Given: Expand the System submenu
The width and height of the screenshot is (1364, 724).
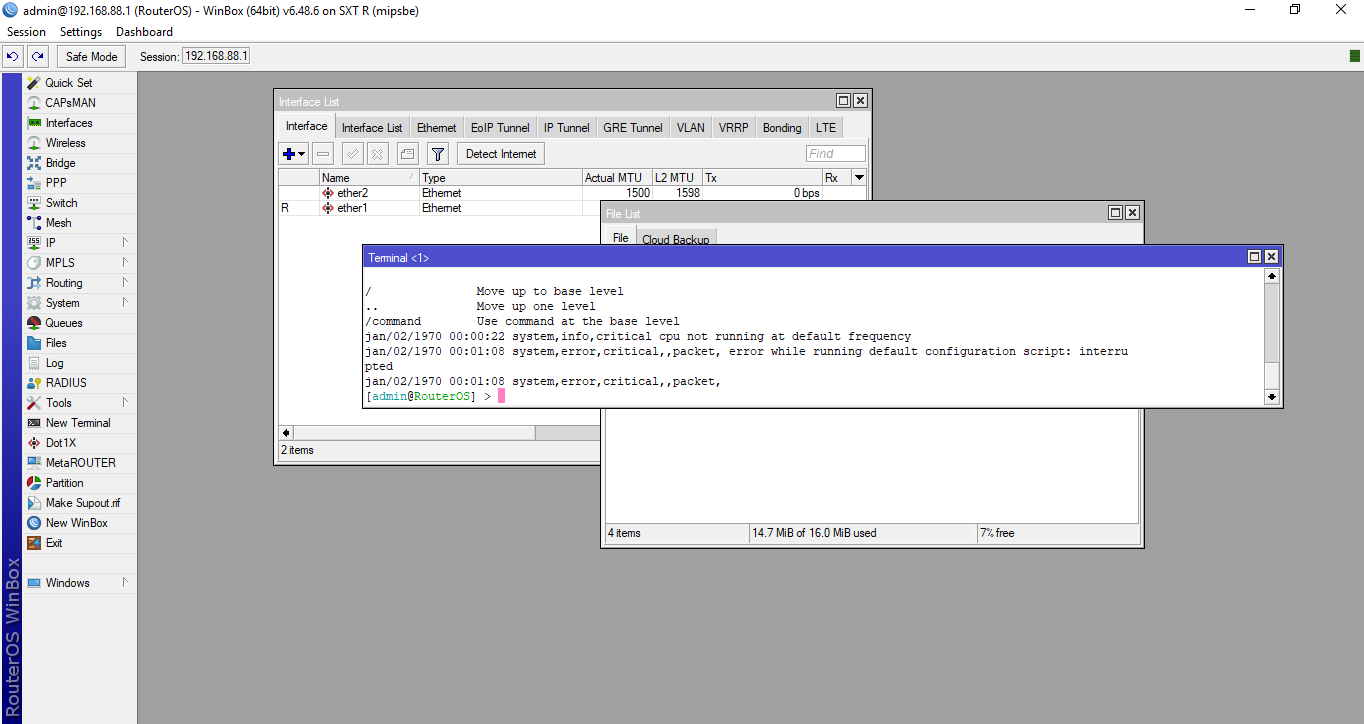Looking at the screenshot, I should [x=125, y=303].
